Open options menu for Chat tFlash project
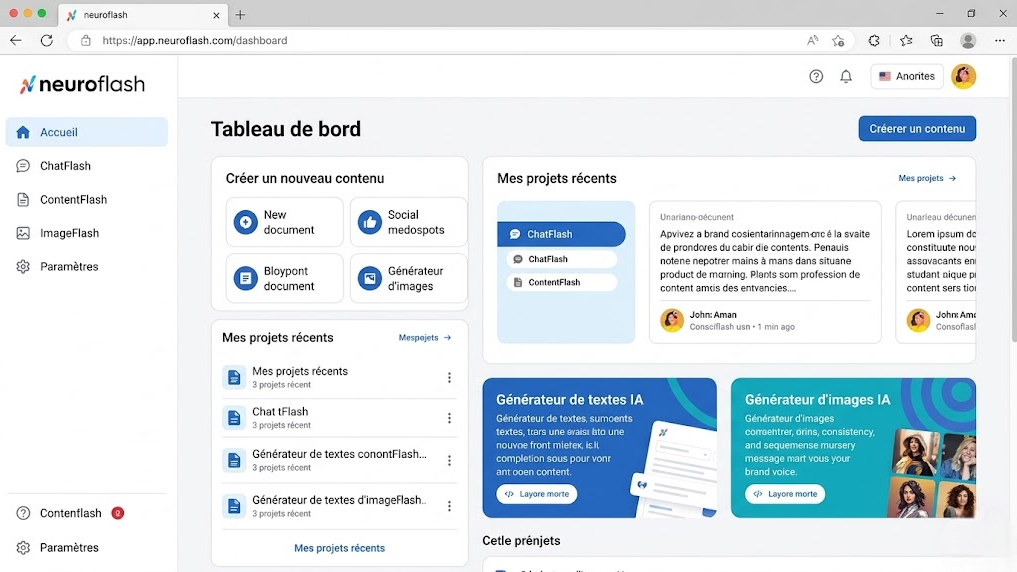Viewport: 1017px width, 572px height. click(x=449, y=418)
